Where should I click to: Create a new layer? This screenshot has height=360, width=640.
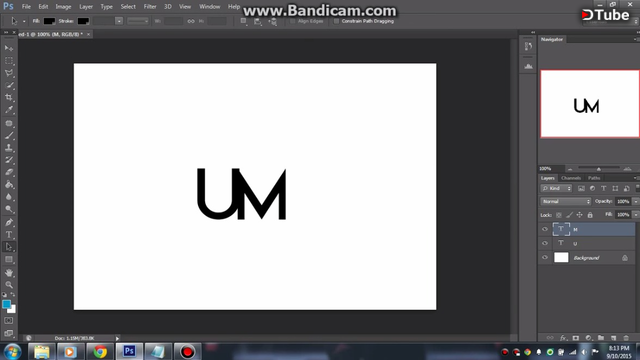pyautogui.click(x=613, y=338)
